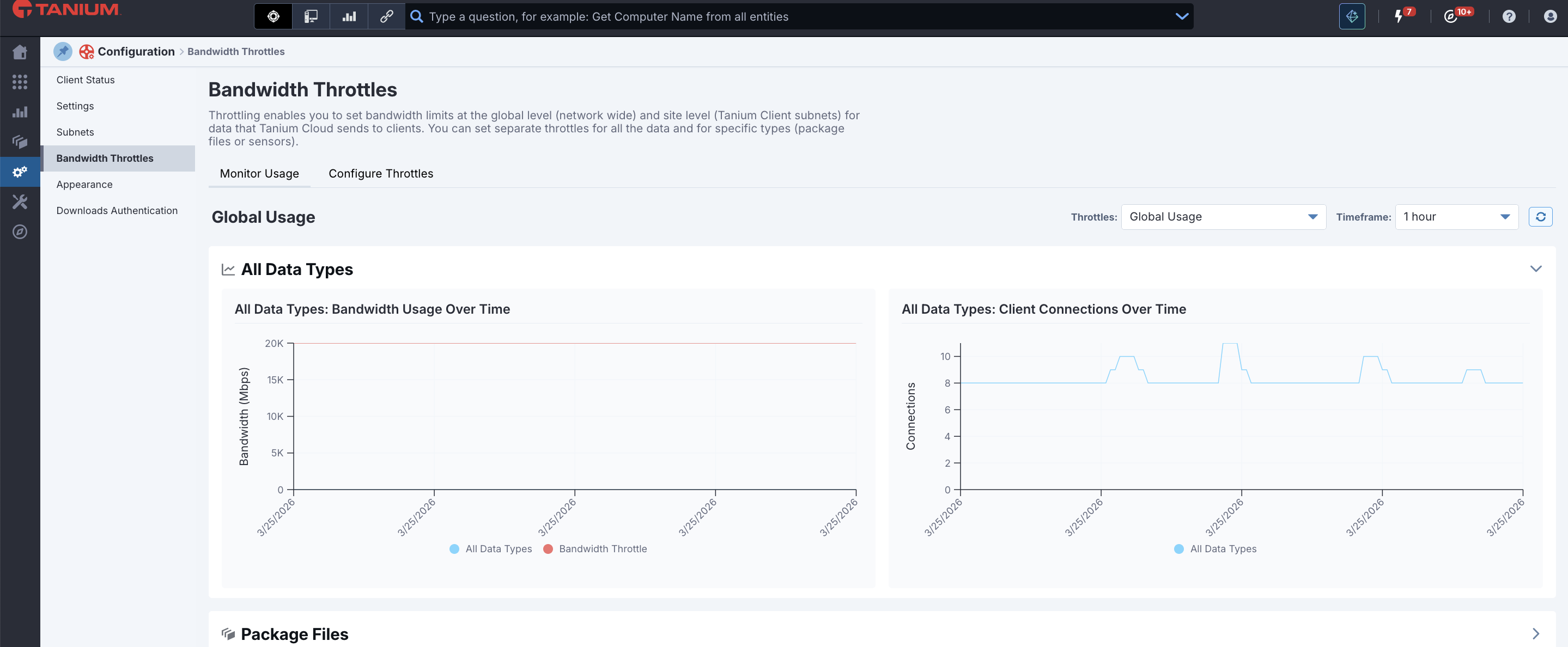Open Subnets in configuration menu
1568x647 pixels.
tap(75, 132)
